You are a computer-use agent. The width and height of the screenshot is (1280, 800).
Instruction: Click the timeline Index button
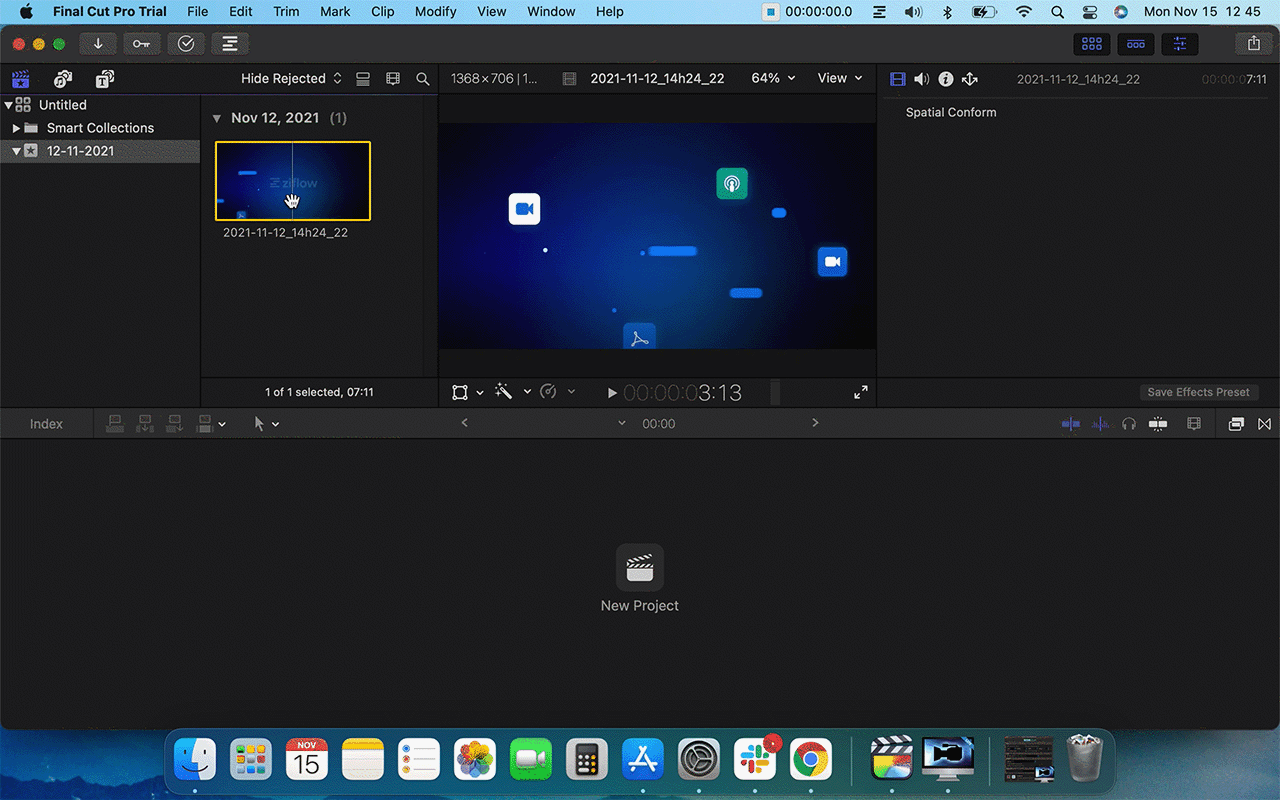[46, 424]
